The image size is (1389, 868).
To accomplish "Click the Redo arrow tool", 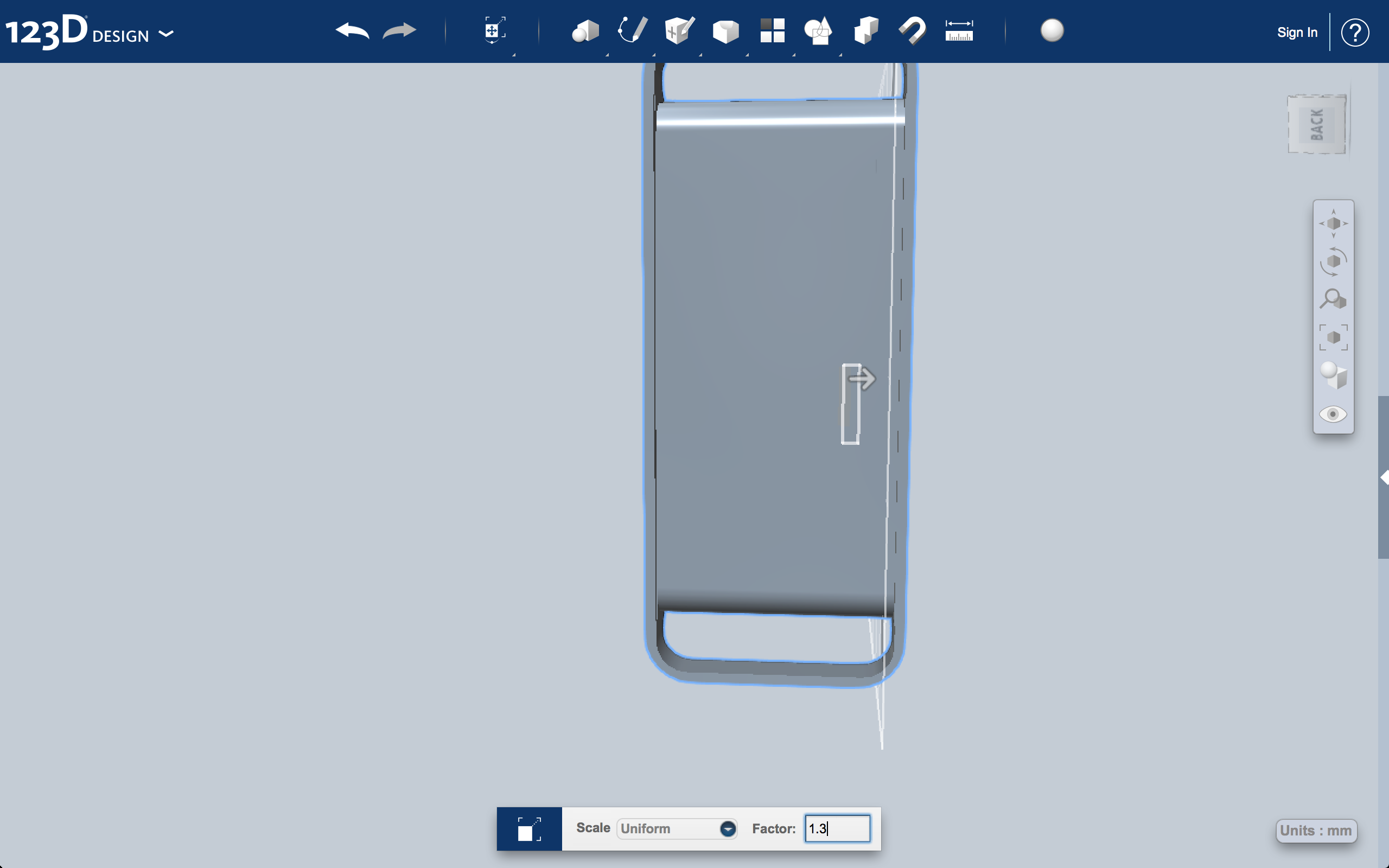I will pyautogui.click(x=400, y=31).
